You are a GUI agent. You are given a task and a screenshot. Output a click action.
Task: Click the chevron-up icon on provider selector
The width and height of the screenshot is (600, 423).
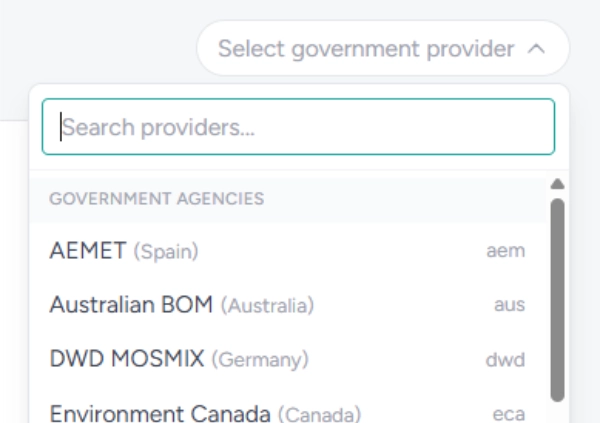pyautogui.click(x=536, y=48)
